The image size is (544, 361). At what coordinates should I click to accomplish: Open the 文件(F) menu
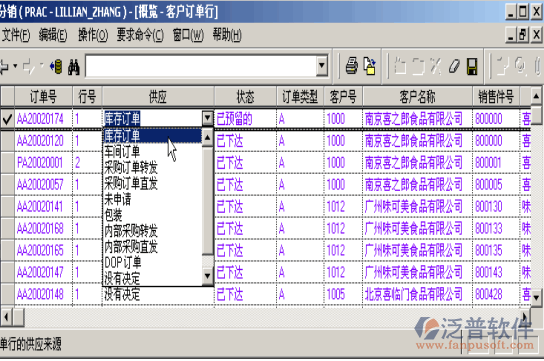(16, 35)
